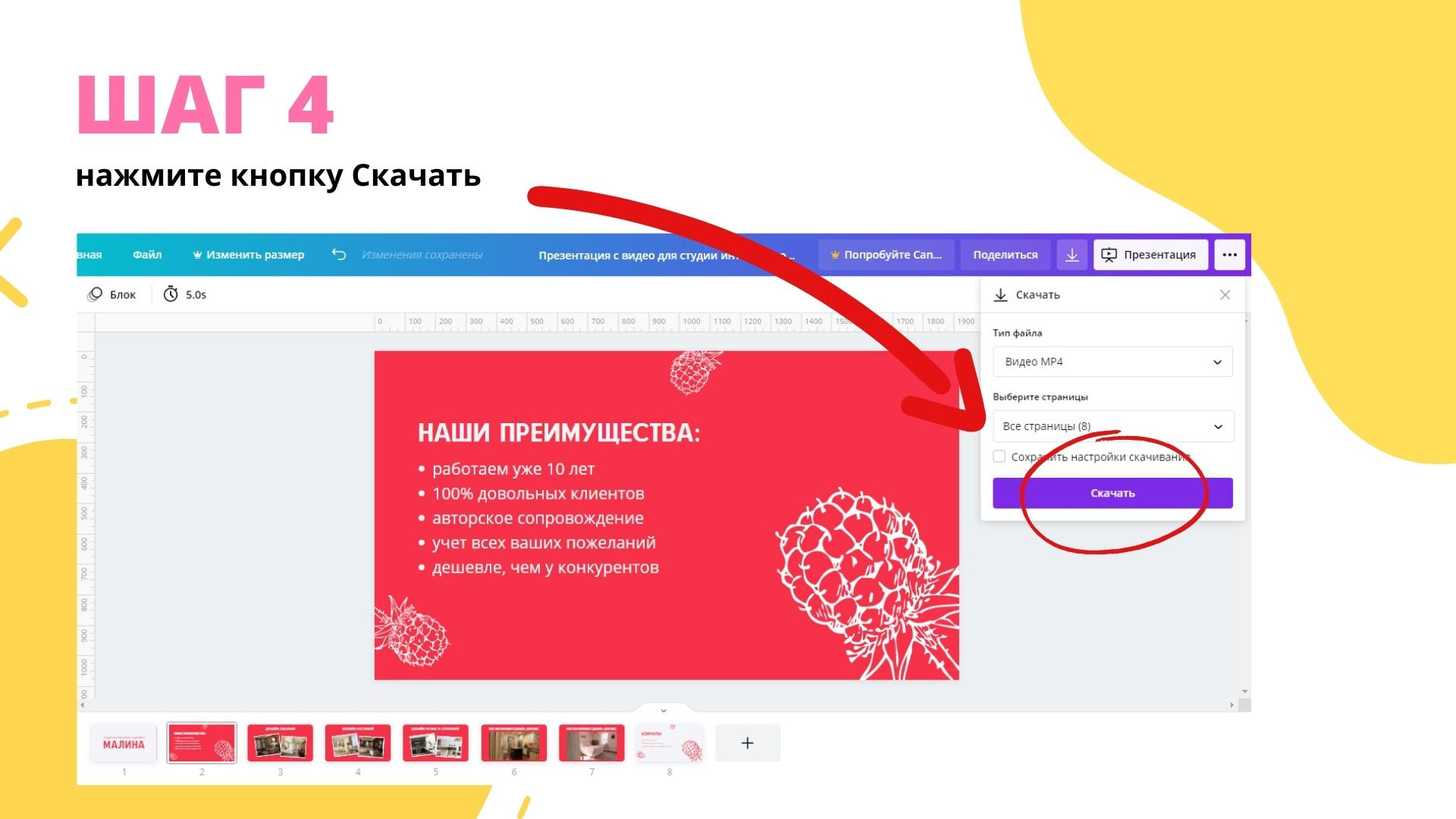Click the purple Скачать button
The width and height of the screenshot is (1456, 819).
click(1112, 493)
